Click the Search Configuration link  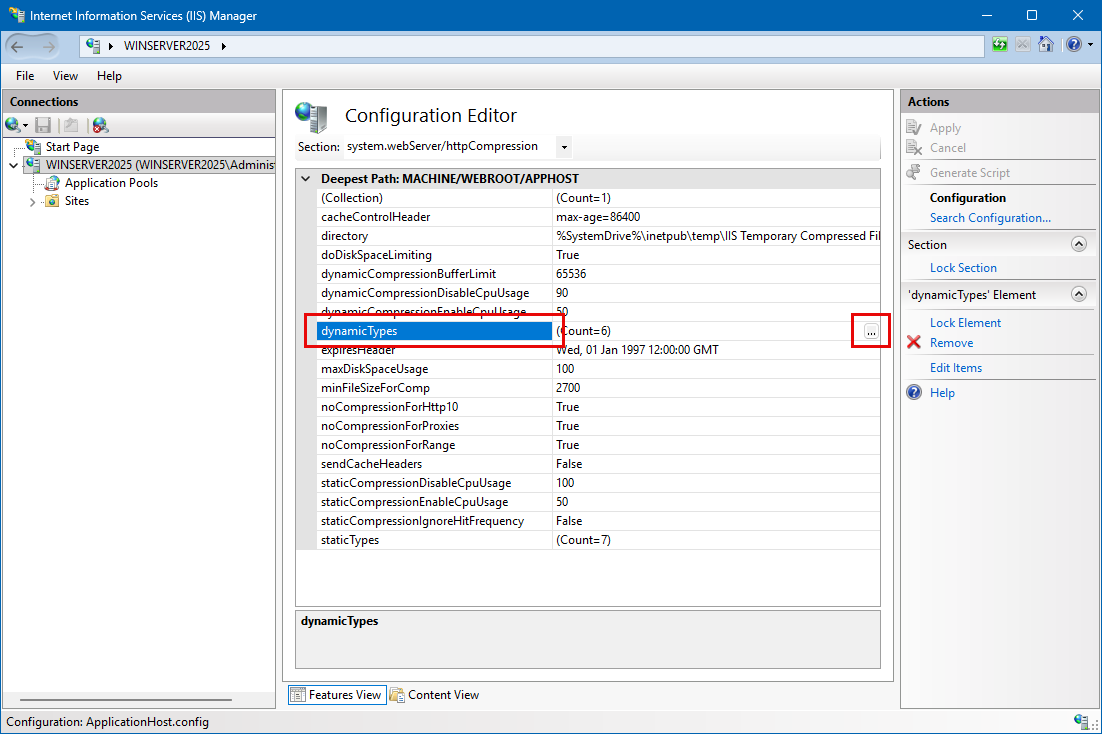(990, 218)
